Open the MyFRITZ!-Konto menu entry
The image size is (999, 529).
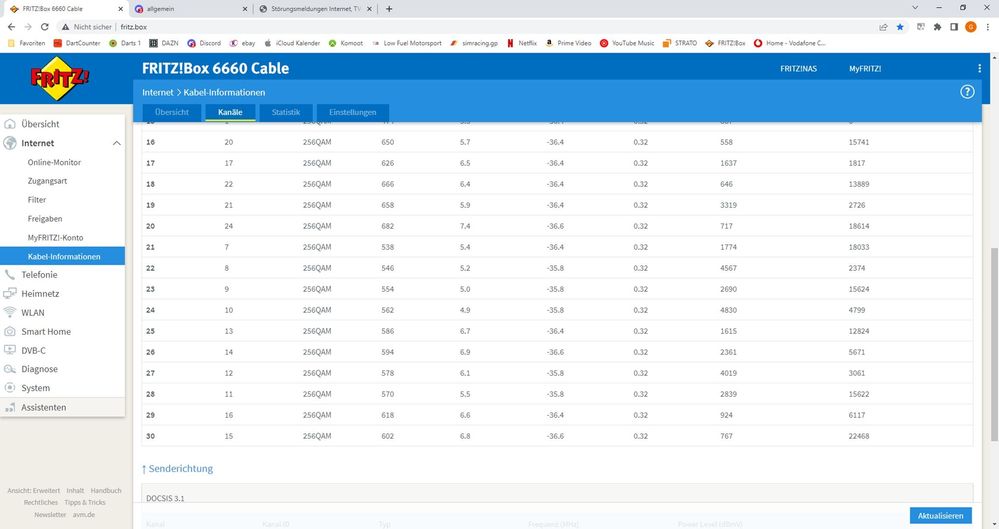tap(55, 238)
